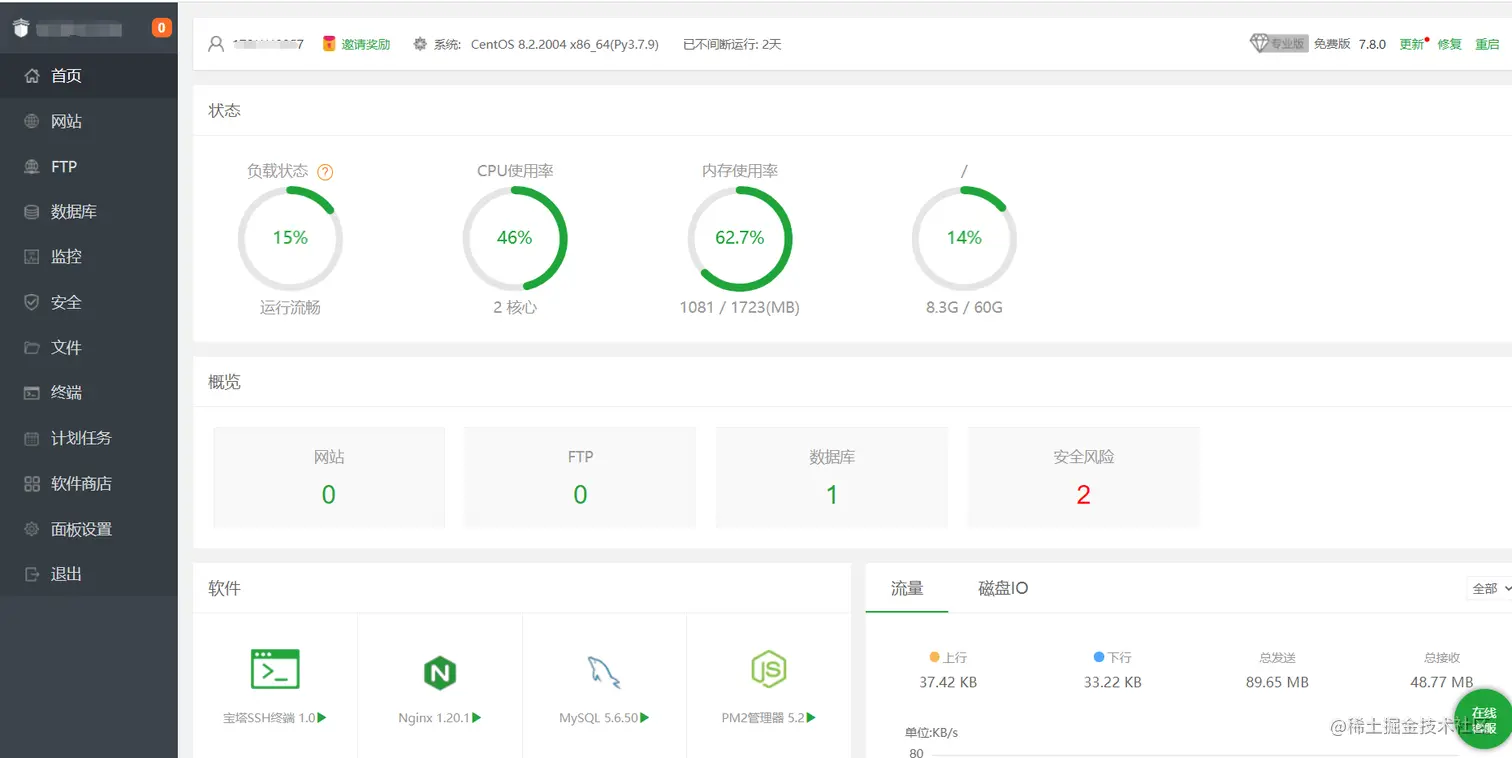Click the 1081 / 1723(MB) memory text
This screenshot has width=1512, height=758.
[x=740, y=308]
